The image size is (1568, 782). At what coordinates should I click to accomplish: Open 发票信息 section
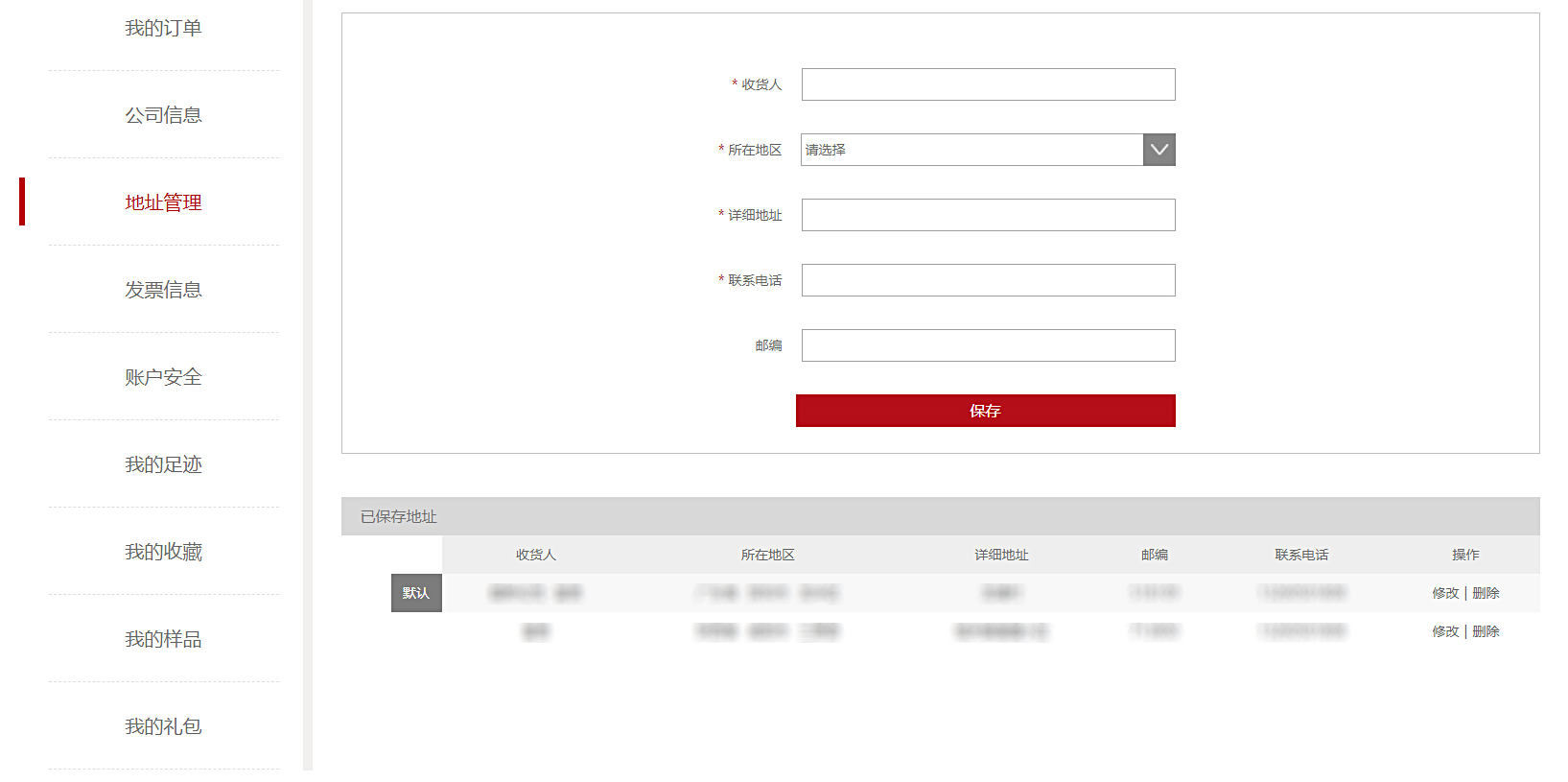[163, 290]
